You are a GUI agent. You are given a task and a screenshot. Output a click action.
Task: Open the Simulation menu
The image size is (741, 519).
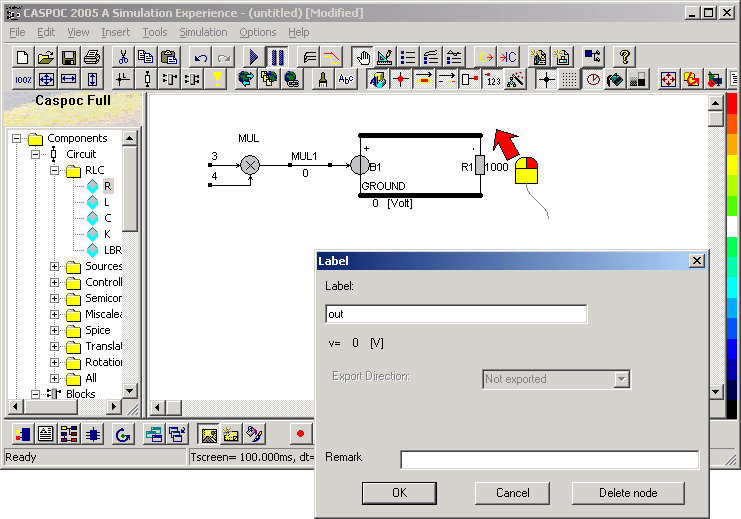(x=203, y=32)
